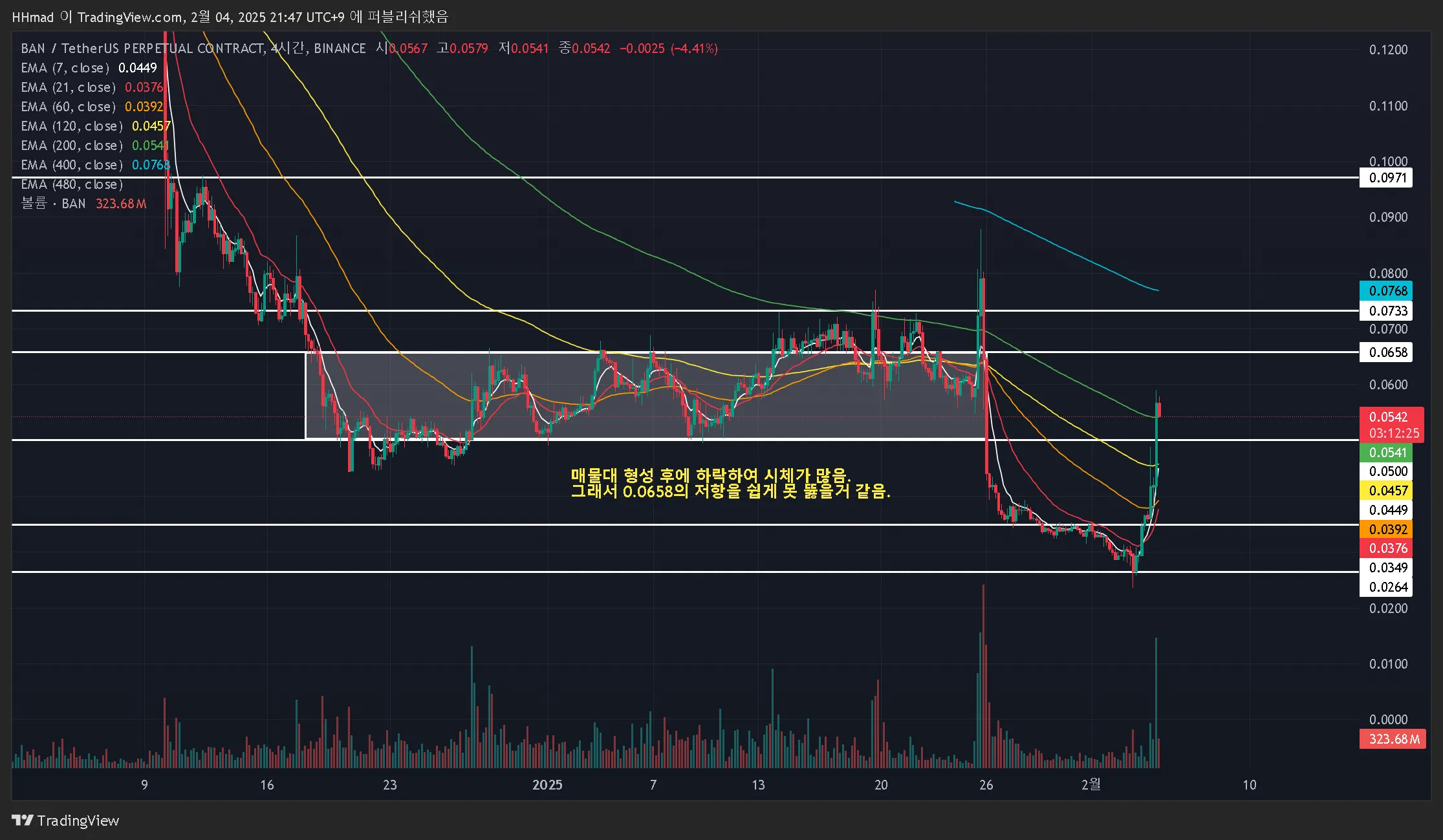
Task: Click the change text −0.0025 (−4.41%)
Action: [x=669, y=48]
